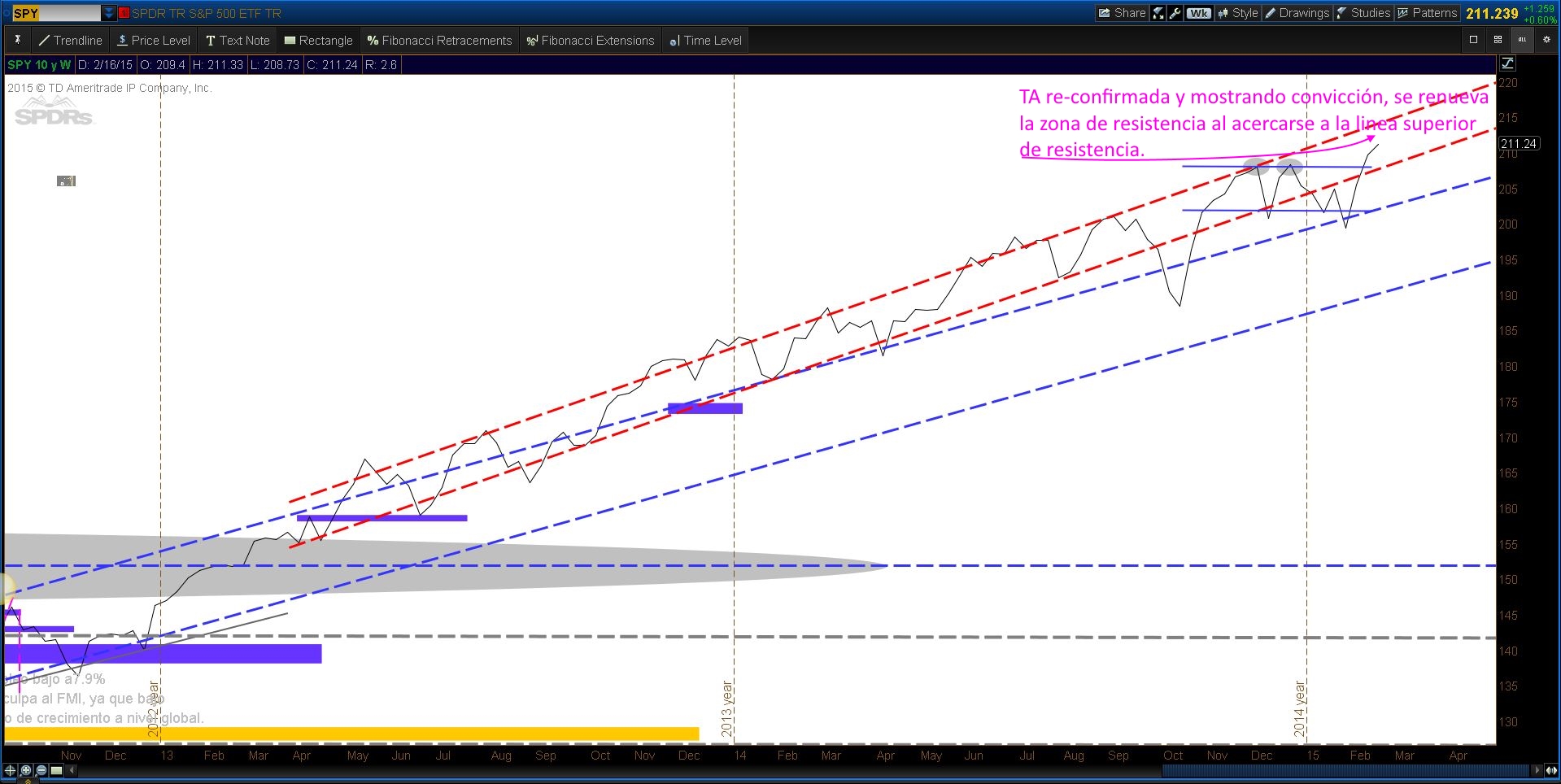The height and width of the screenshot is (784, 1561).
Task: Toggle the price axis scale icon
Action: pyautogui.click(x=1507, y=63)
